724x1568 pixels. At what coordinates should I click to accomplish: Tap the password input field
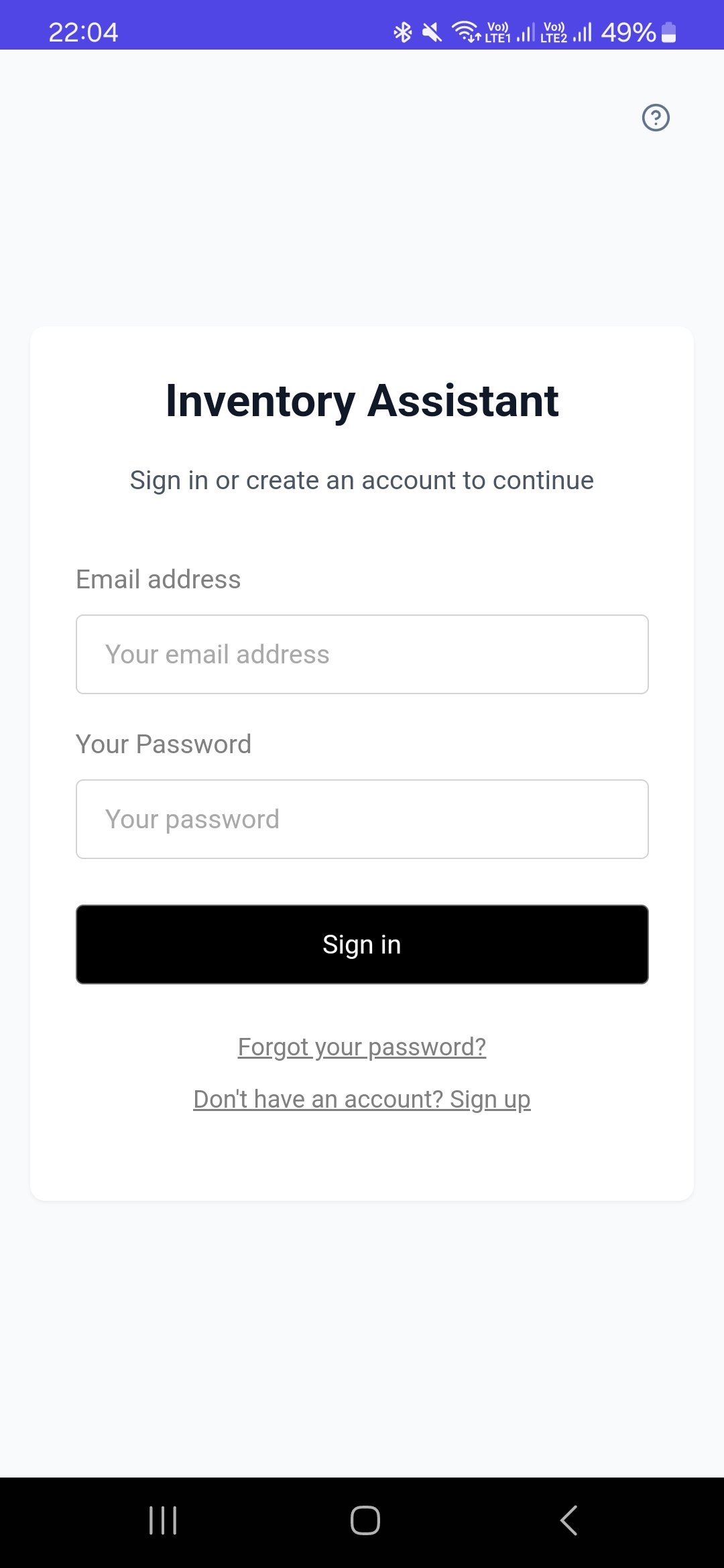coord(362,819)
